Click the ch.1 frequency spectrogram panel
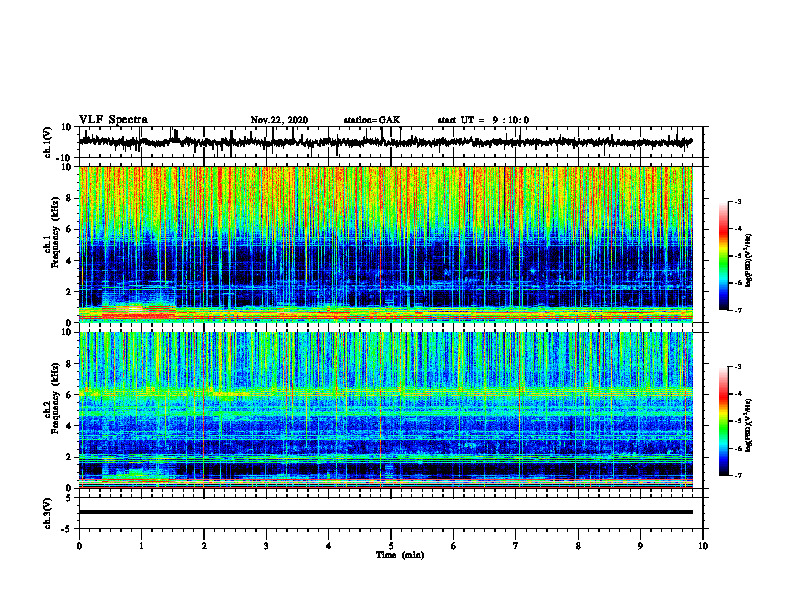The height and width of the screenshot is (612, 792). pyautogui.click(x=386, y=244)
